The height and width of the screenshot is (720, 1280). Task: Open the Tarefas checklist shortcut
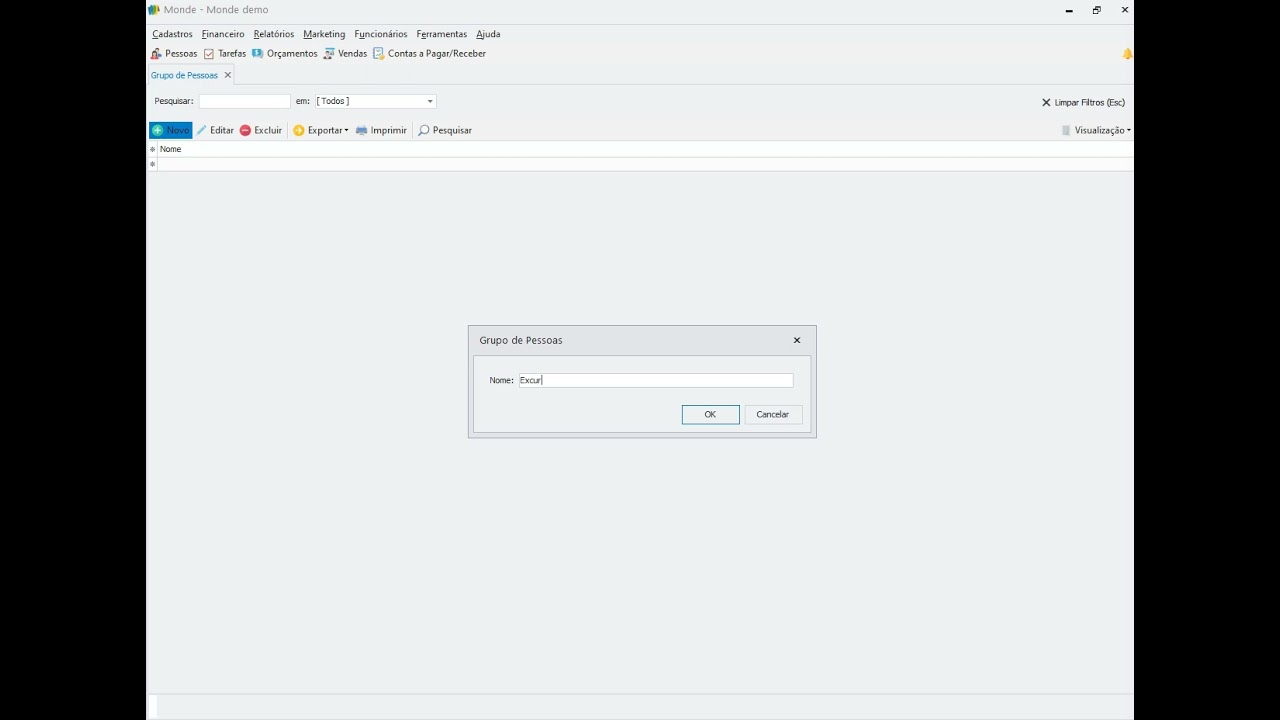coord(225,54)
